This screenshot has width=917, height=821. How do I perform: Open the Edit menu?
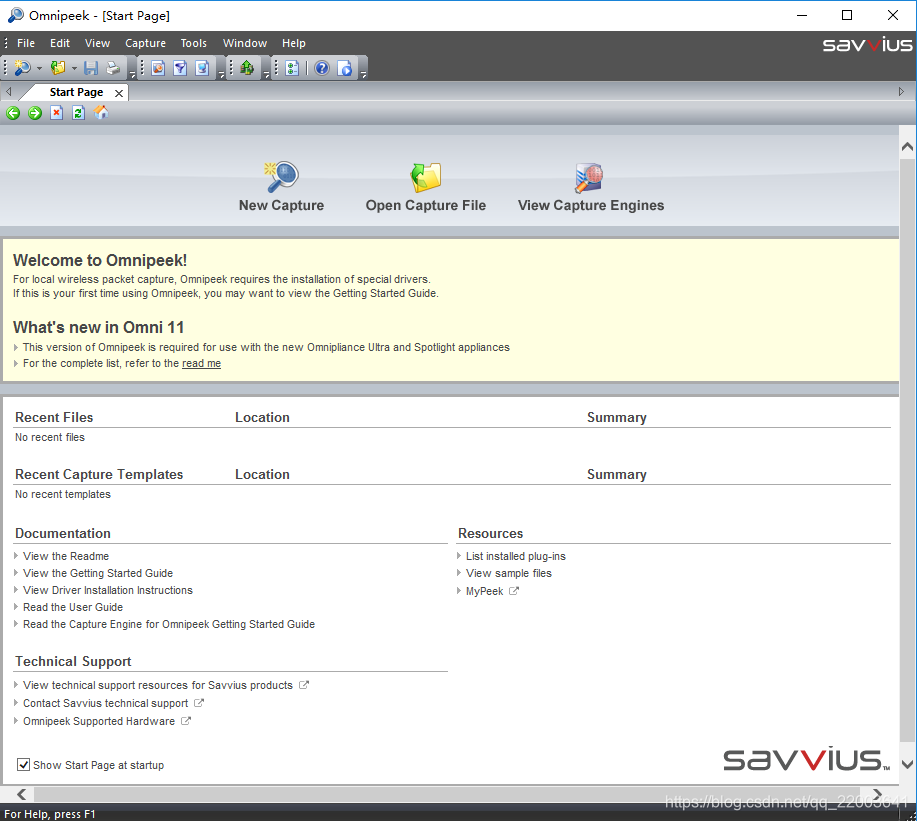tap(60, 43)
